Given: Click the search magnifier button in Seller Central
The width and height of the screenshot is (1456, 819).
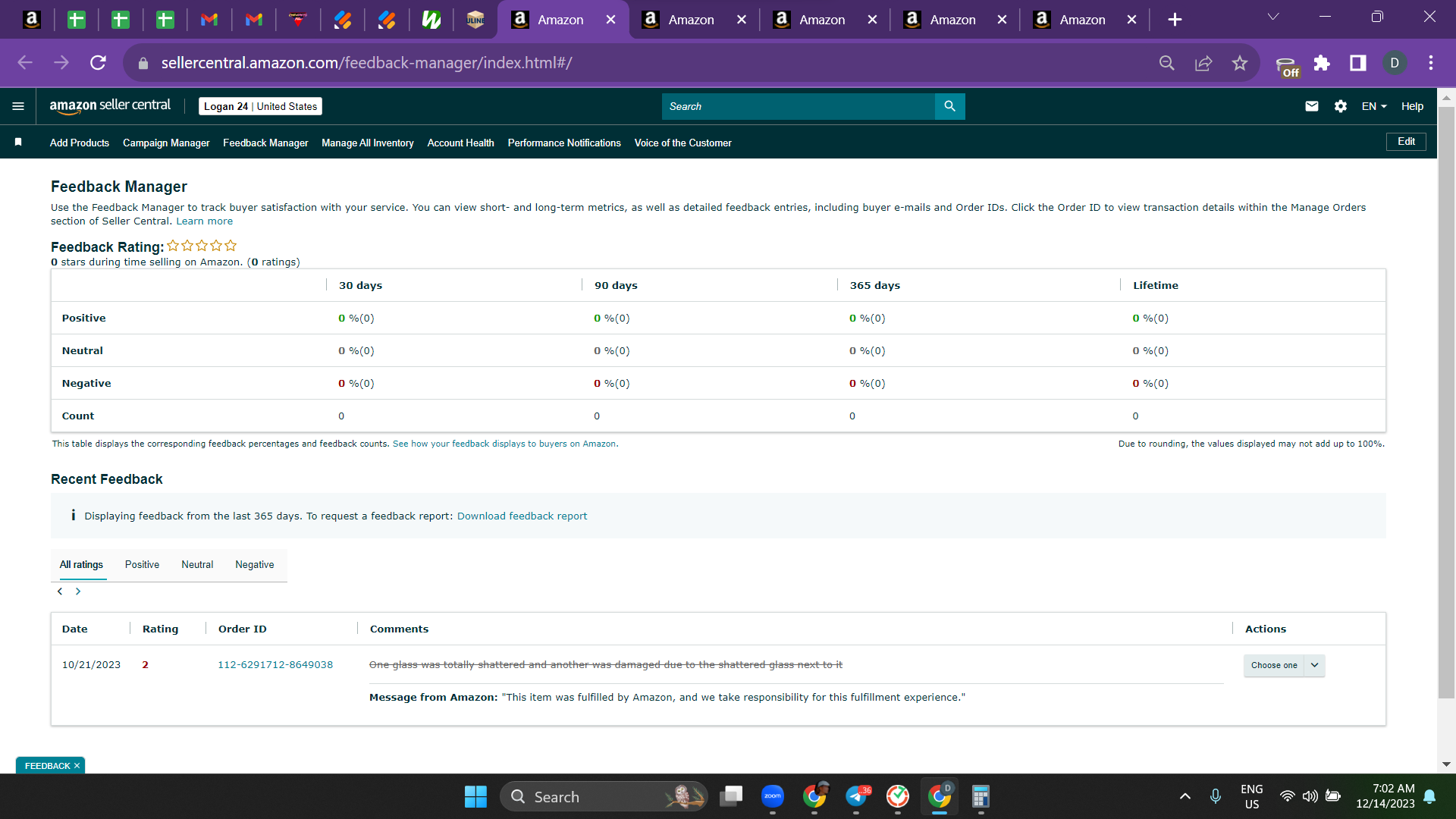Looking at the screenshot, I should pos(949,106).
